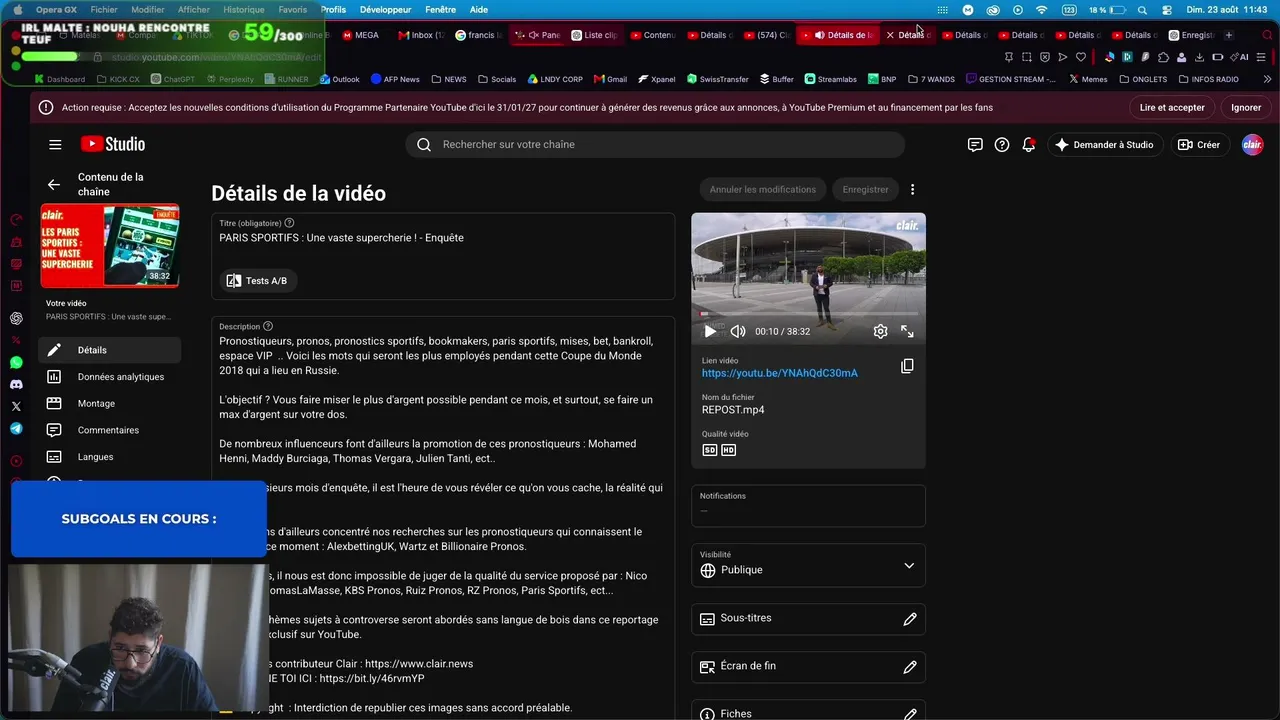
Task: Open the Tests A/B option
Action: click(258, 281)
